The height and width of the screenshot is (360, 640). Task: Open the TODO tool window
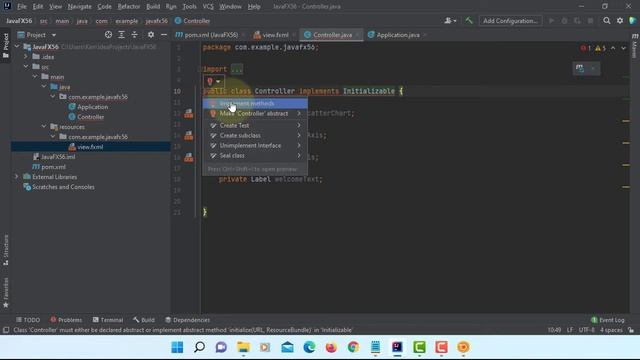pyautogui.click(x=28, y=320)
